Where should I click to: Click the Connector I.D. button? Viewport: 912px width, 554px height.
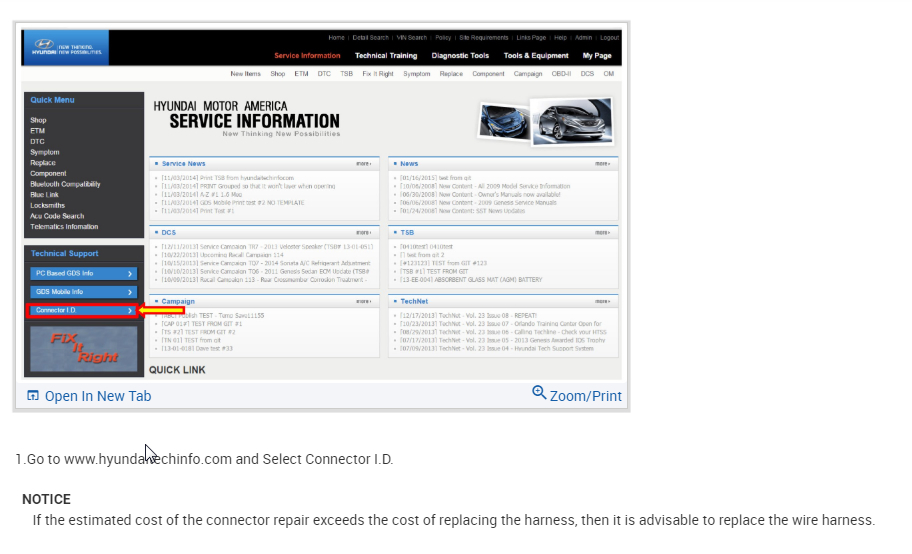coord(83,310)
